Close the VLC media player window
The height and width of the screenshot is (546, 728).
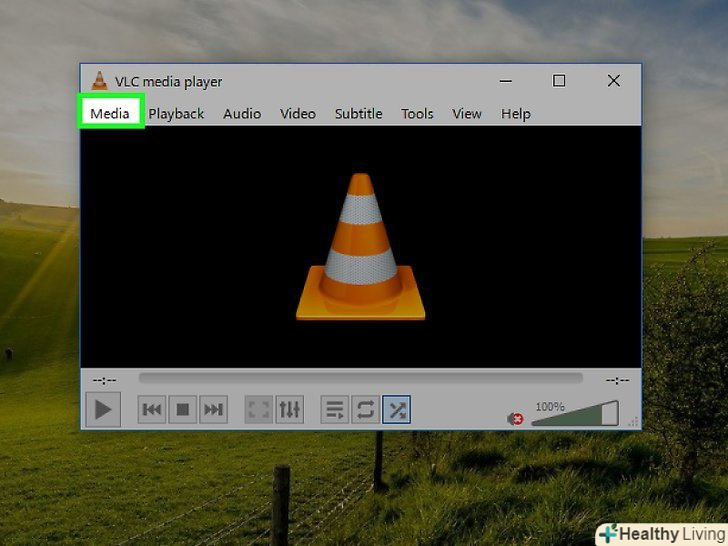pos(614,81)
